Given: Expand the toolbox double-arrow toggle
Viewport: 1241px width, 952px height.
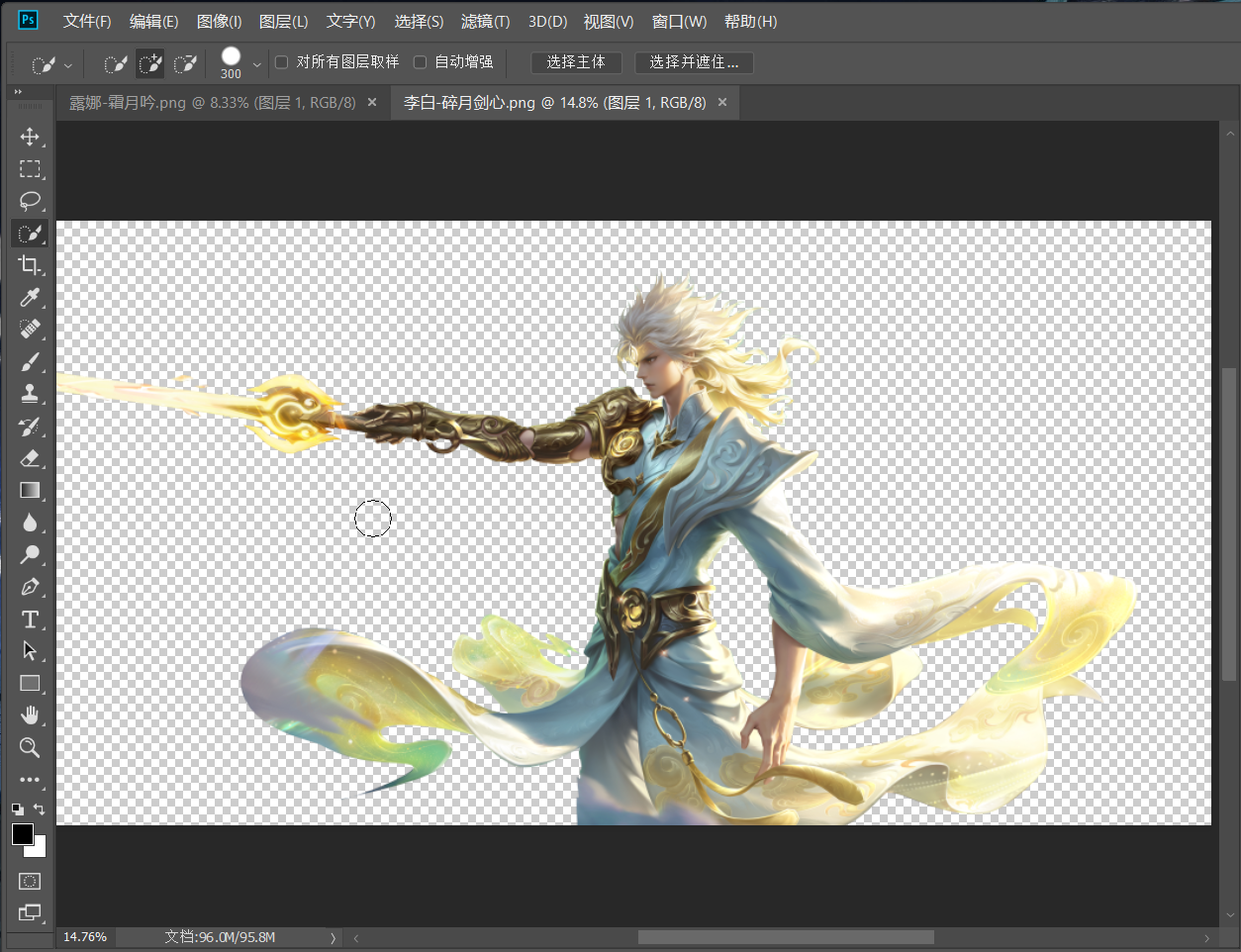Looking at the screenshot, I should click(x=18, y=92).
